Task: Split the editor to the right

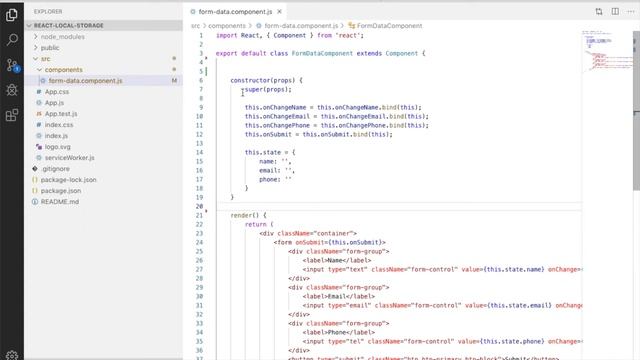Action: coord(615,11)
